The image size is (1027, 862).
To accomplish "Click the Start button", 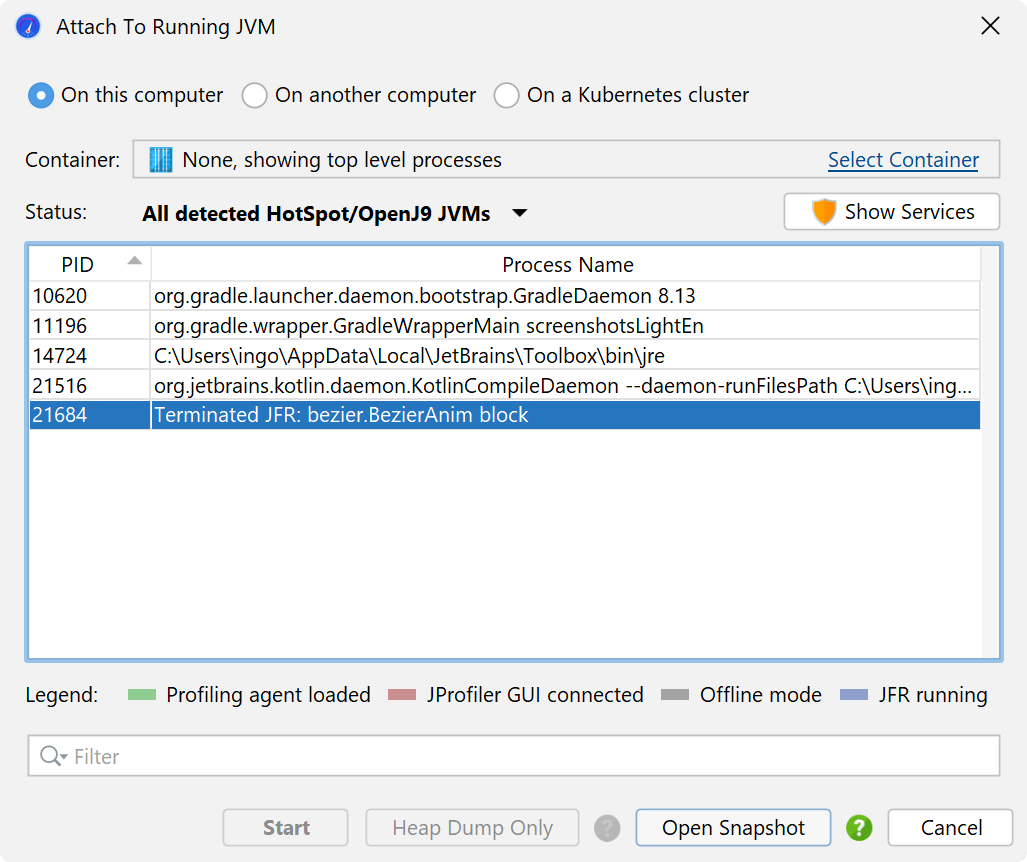I will 286,828.
